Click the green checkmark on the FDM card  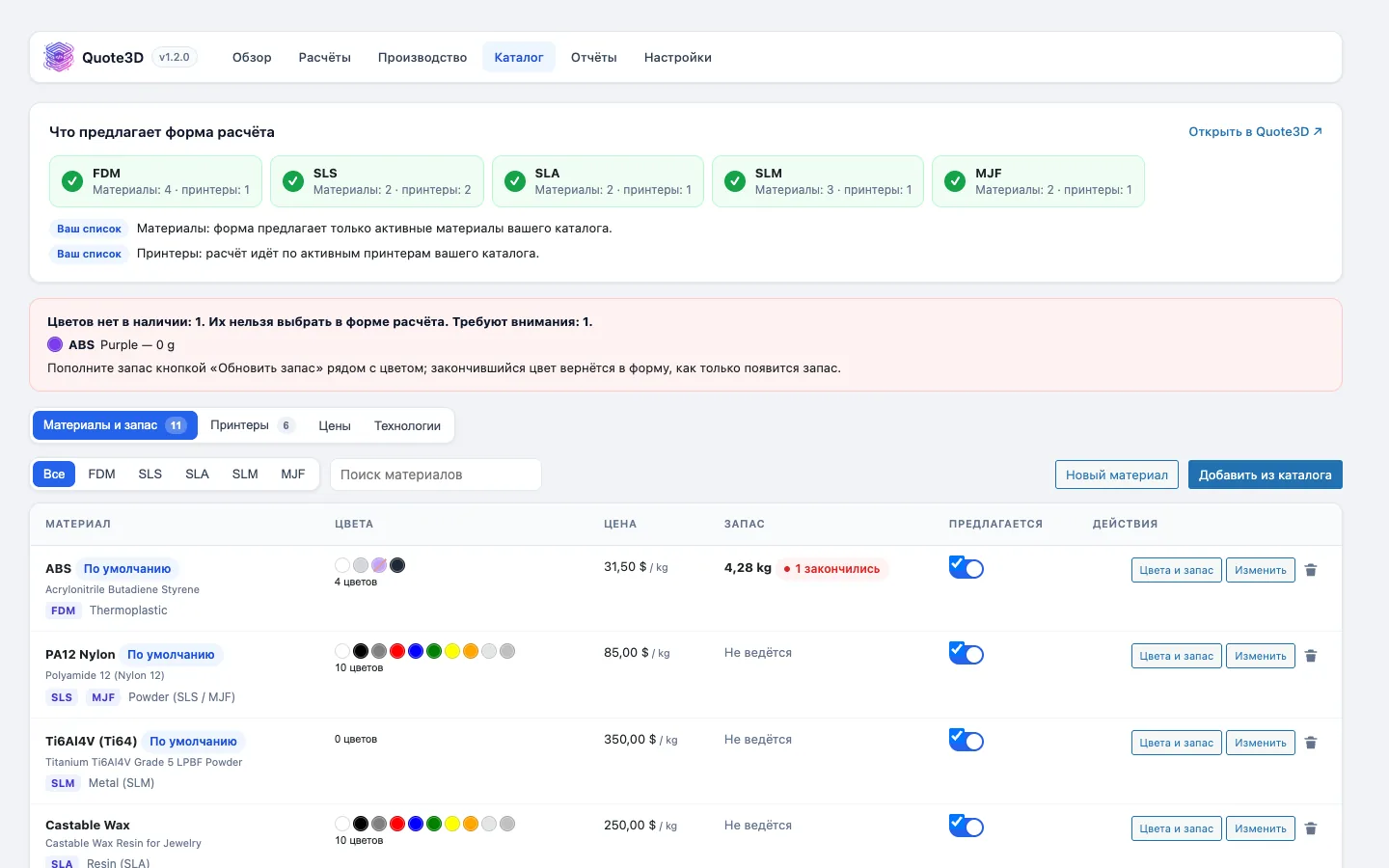pyautogui.click(x=72, y=181)
